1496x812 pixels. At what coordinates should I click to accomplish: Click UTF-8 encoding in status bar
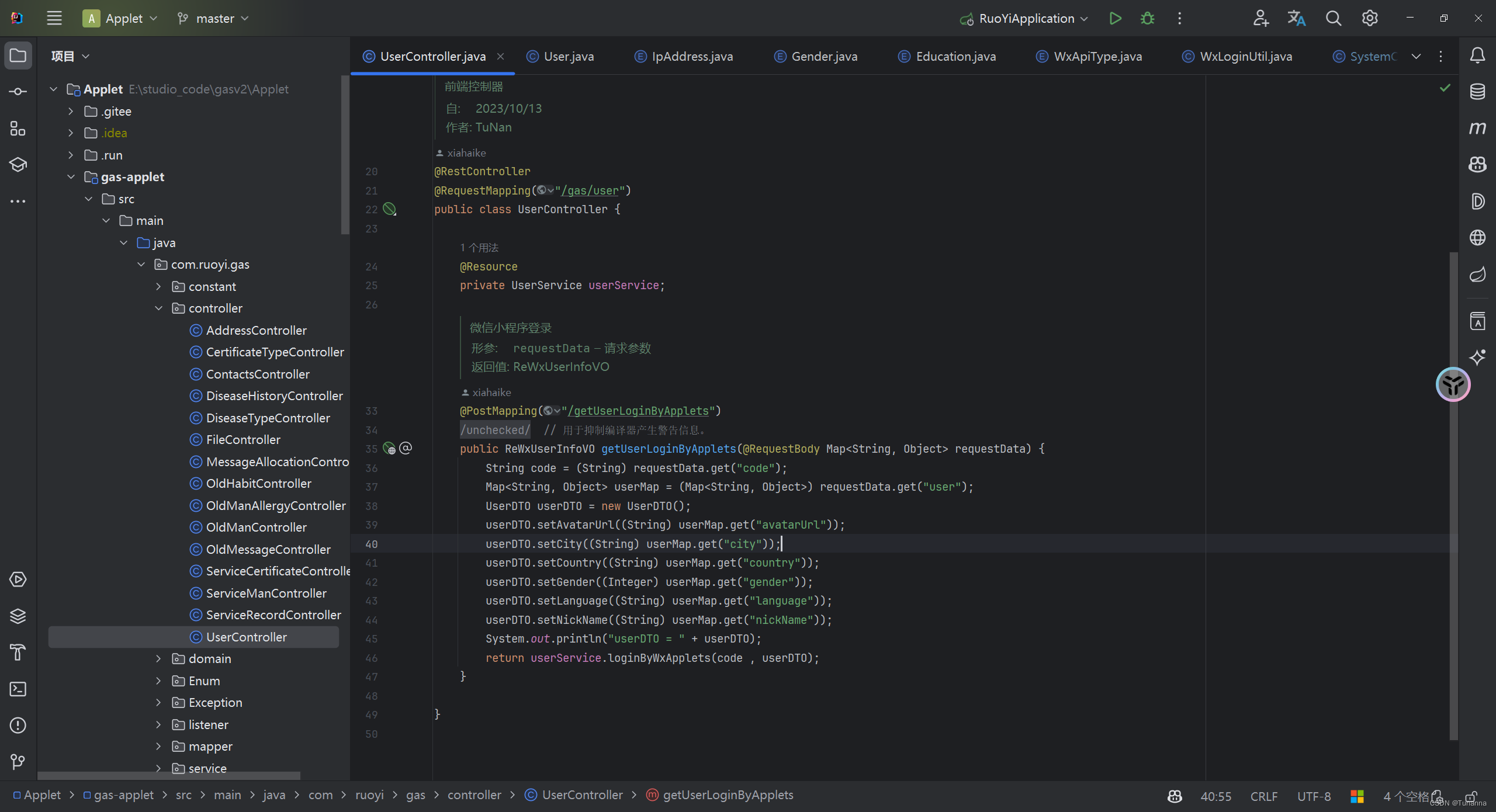click(x=1314, y=796)
